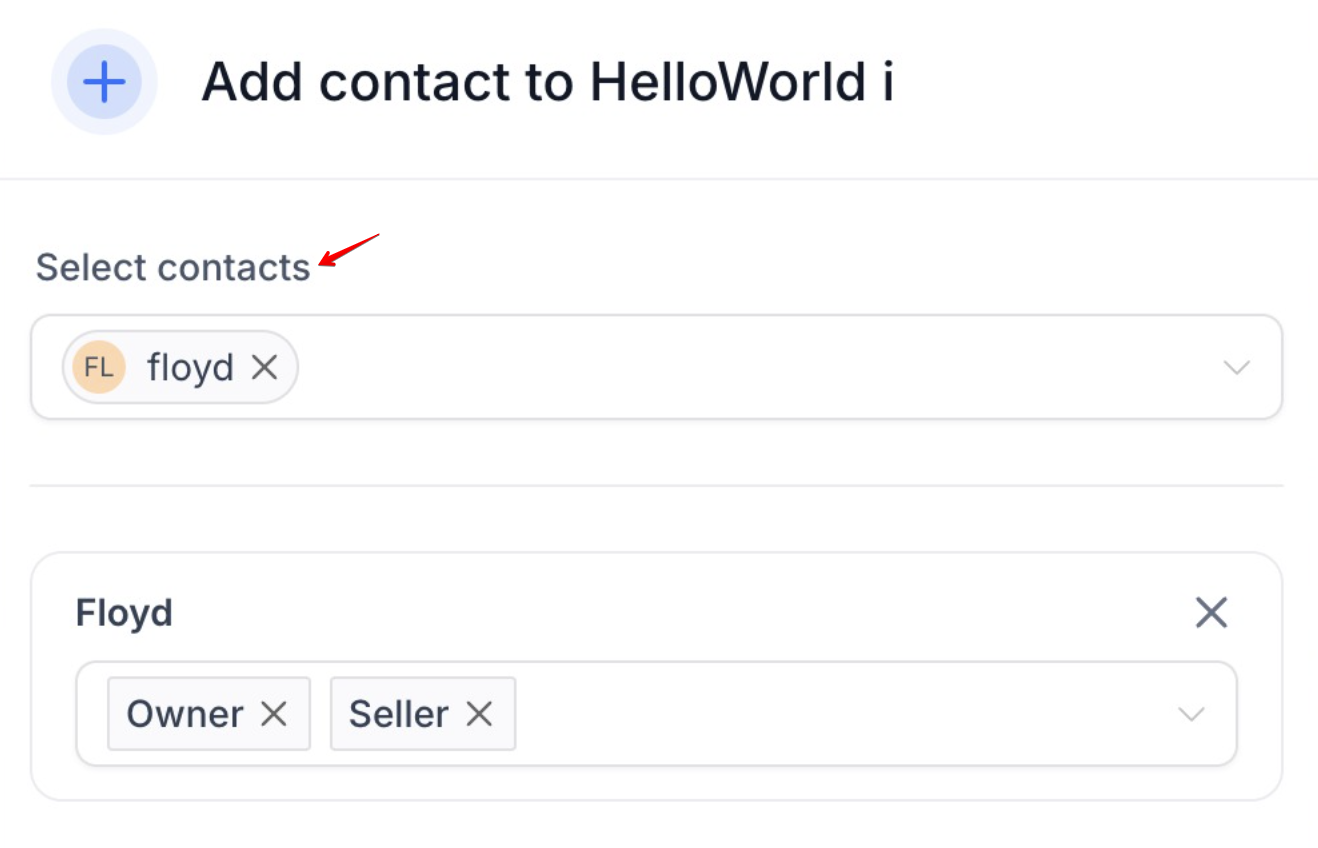Remove the Owner role tag
This screenshot has width=1318, height=848.
(x=274, y=714)
